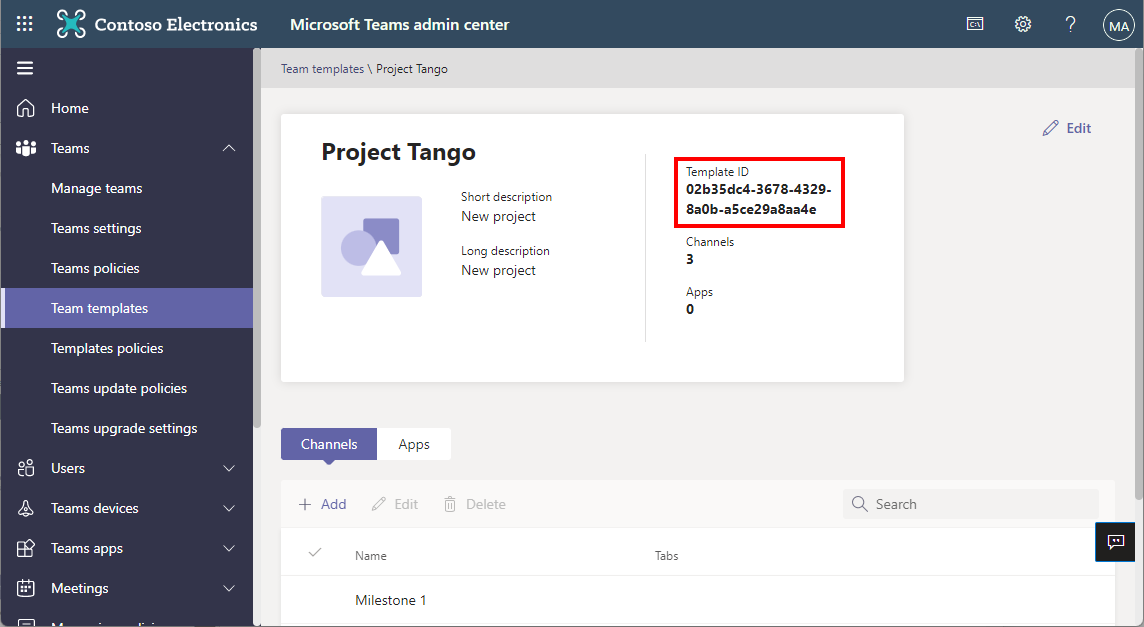
Task: Open the feedback chat icon
Action: pyautogui.click(x=1115, y=542)
